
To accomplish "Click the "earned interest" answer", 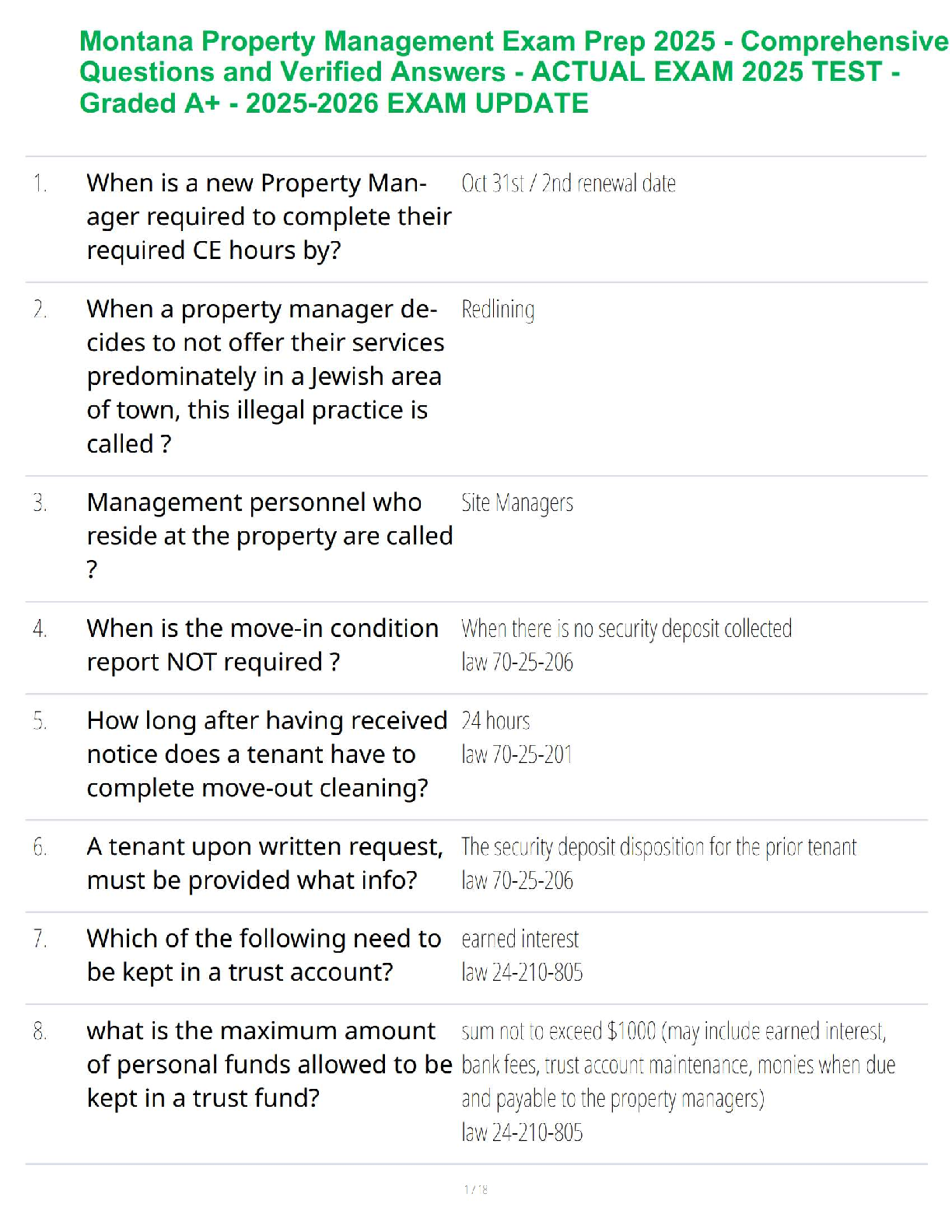I will click(x=520, y=940).
